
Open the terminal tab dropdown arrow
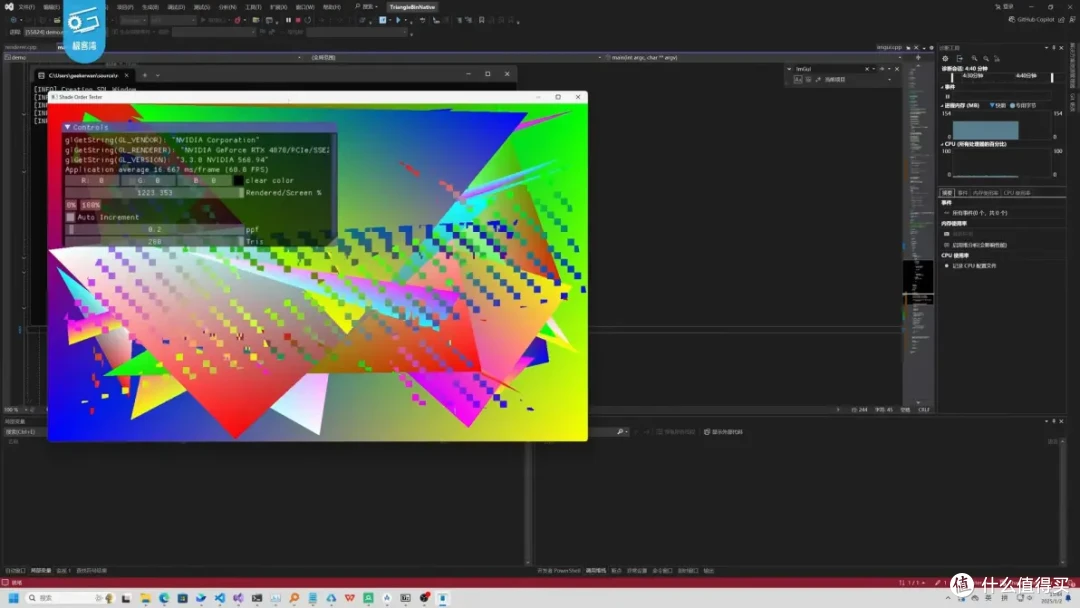[158, 75]
